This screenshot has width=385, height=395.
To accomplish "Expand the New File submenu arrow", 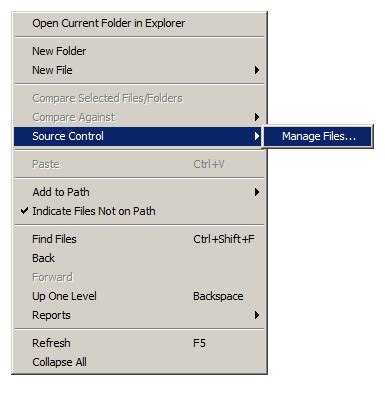I will click(257, 70).
